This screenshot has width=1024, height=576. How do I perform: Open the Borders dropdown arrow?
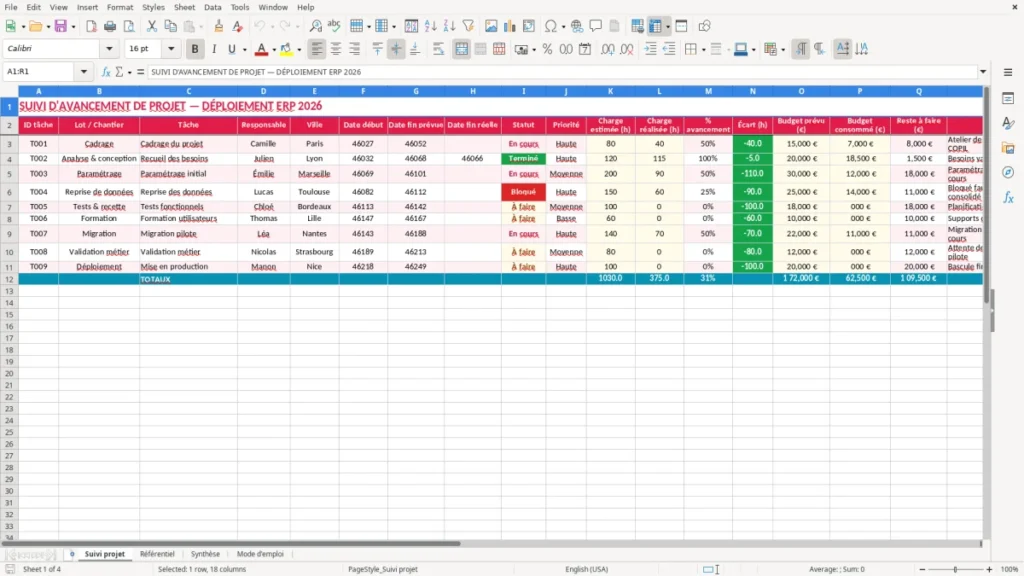click(x=703, y=50)
